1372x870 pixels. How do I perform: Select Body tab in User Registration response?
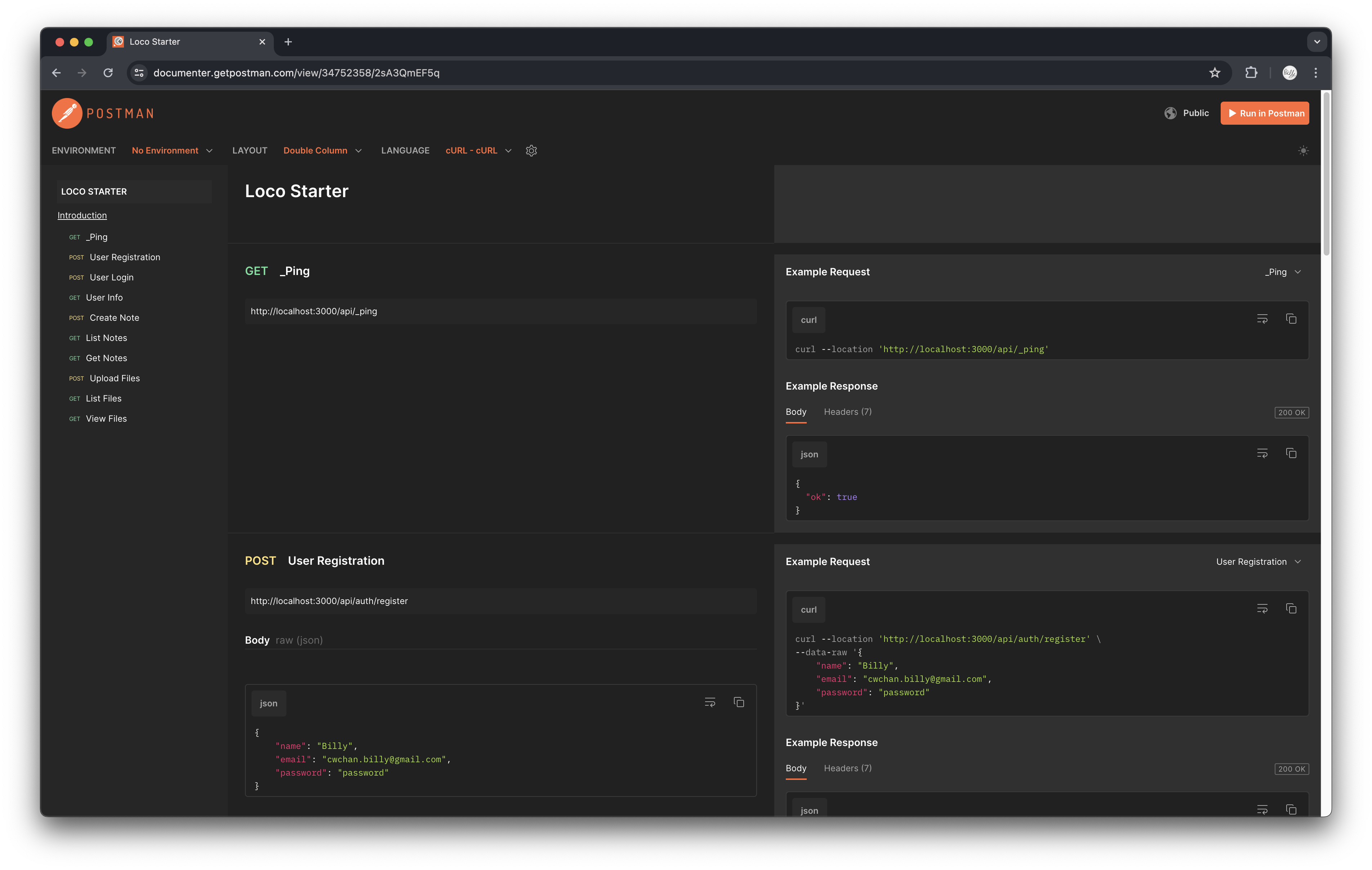pos(796,768)
